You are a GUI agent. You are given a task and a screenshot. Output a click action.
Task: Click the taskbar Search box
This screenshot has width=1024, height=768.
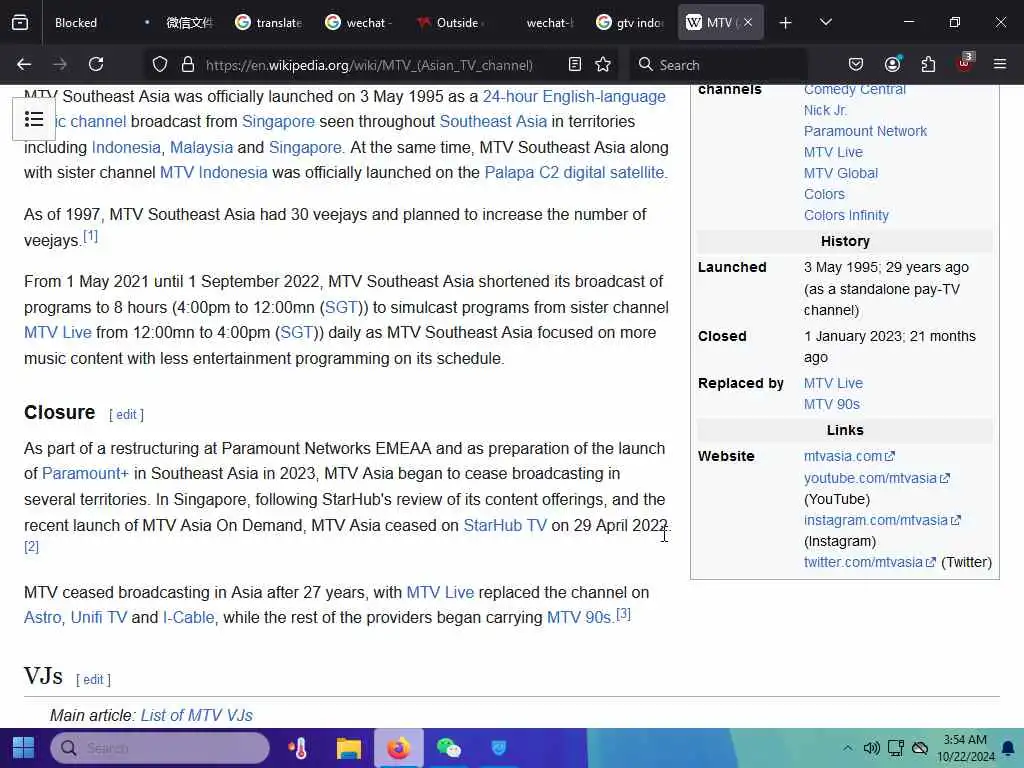[x=160, y=748]
